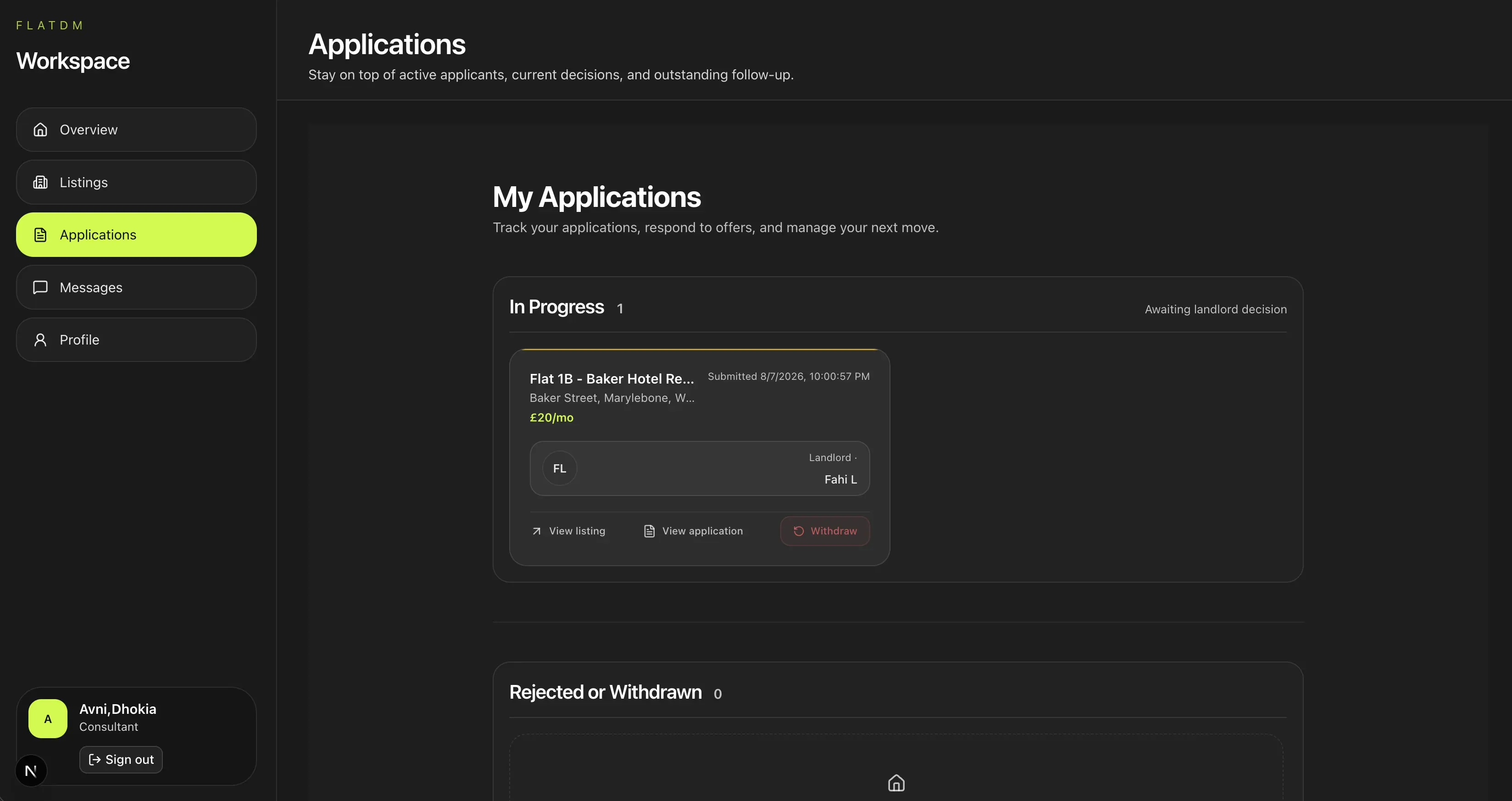Open Messages from the sidebar
Image resolution: width=1512 pixels, height=801 pixels.
click(x=136, y=287)
